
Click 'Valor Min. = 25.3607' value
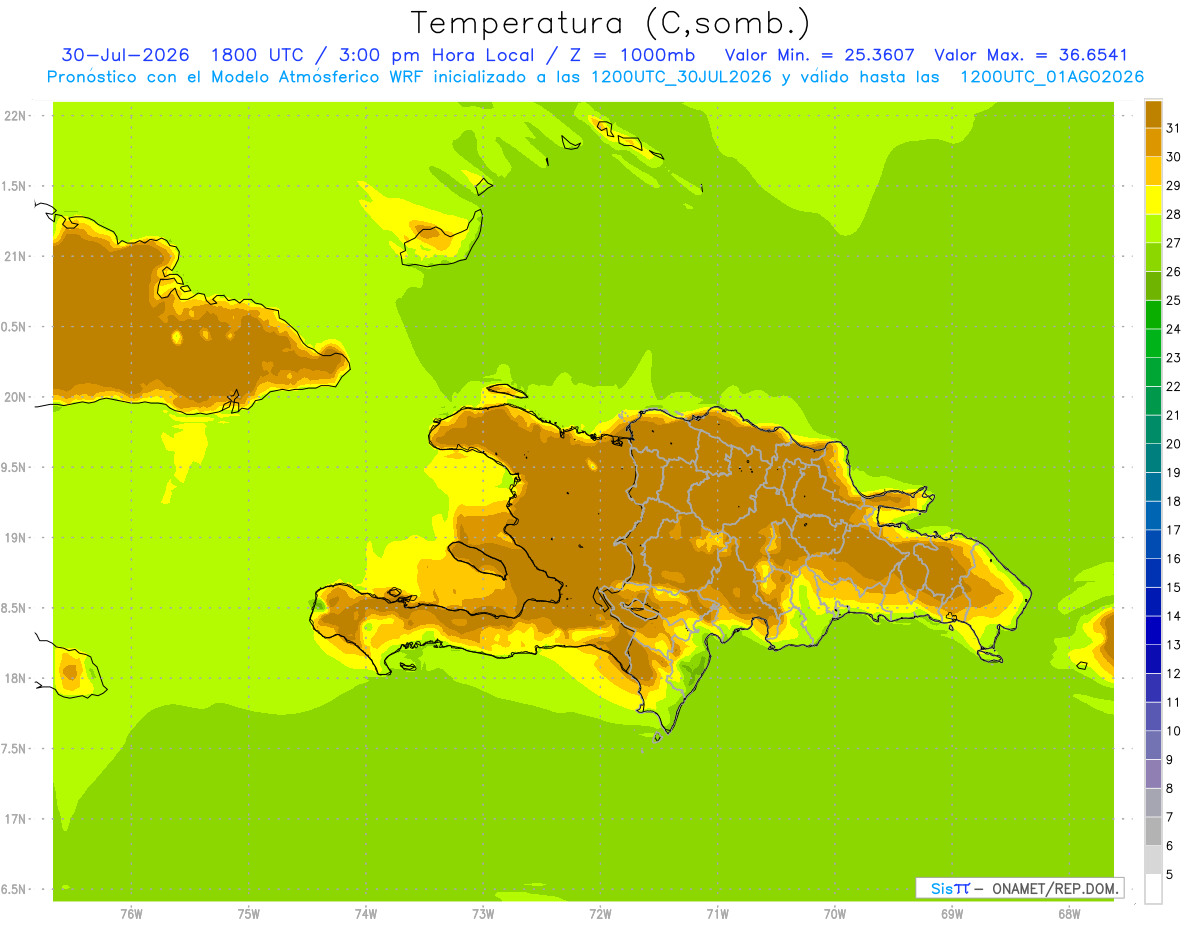pos(820,55)
